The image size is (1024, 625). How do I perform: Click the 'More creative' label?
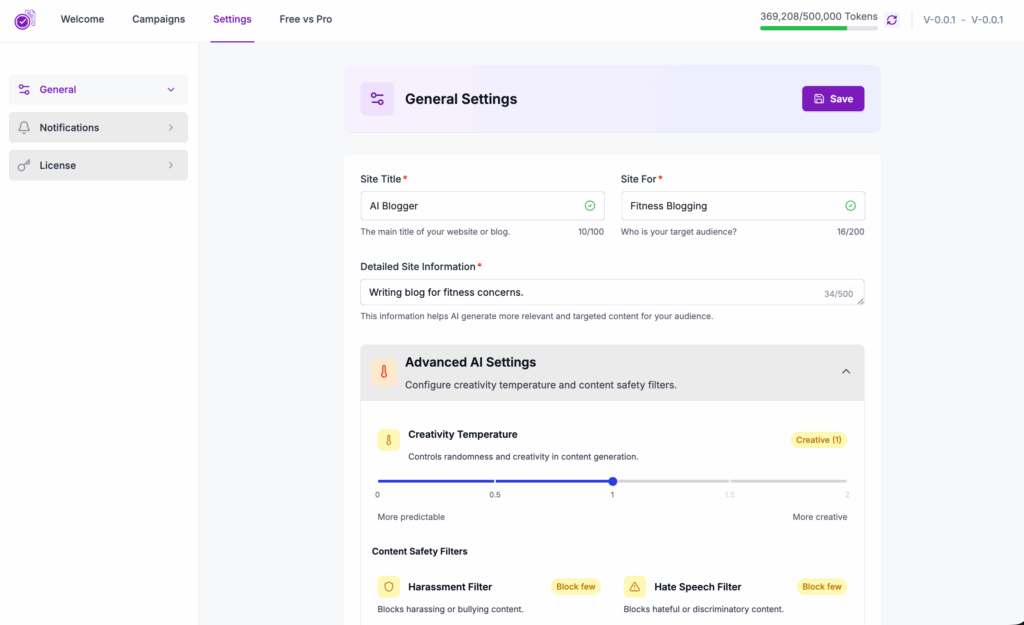click(x=820, y=517)
